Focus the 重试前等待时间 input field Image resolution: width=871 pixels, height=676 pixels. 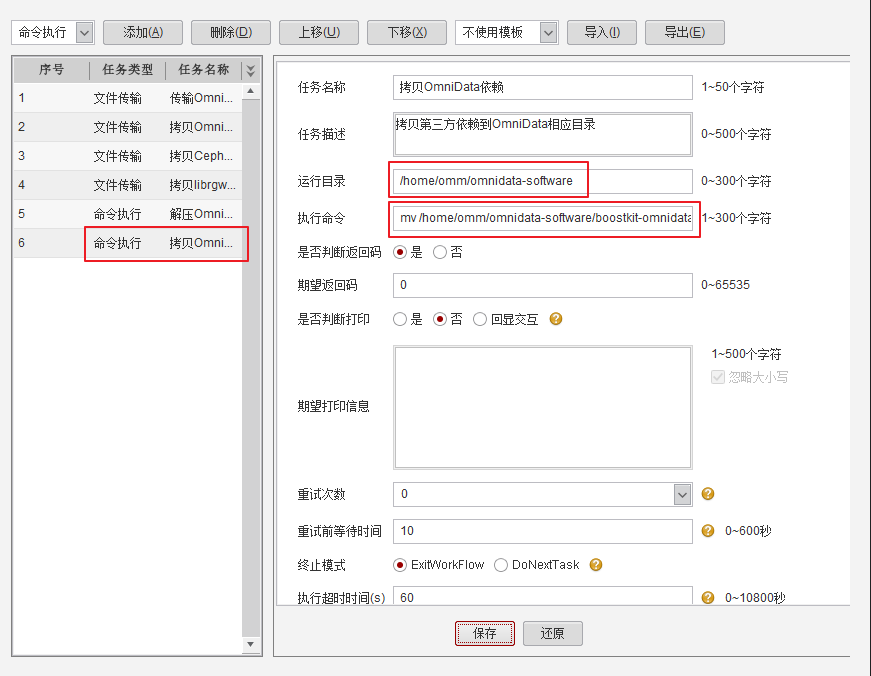point(543,531)
